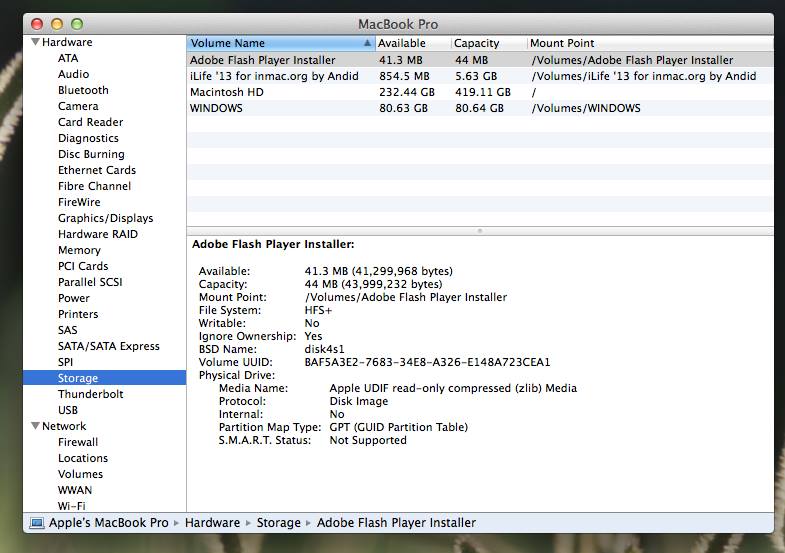785x553 pixels.
Task: Select Volumes under Network
Action: coord(81,474)
